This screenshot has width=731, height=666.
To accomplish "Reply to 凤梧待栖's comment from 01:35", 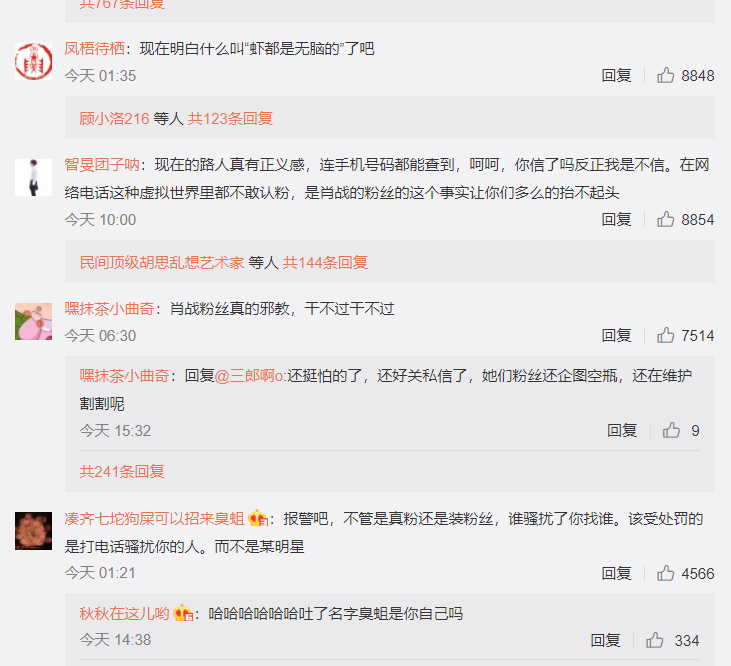I will (x=616, y=75).
